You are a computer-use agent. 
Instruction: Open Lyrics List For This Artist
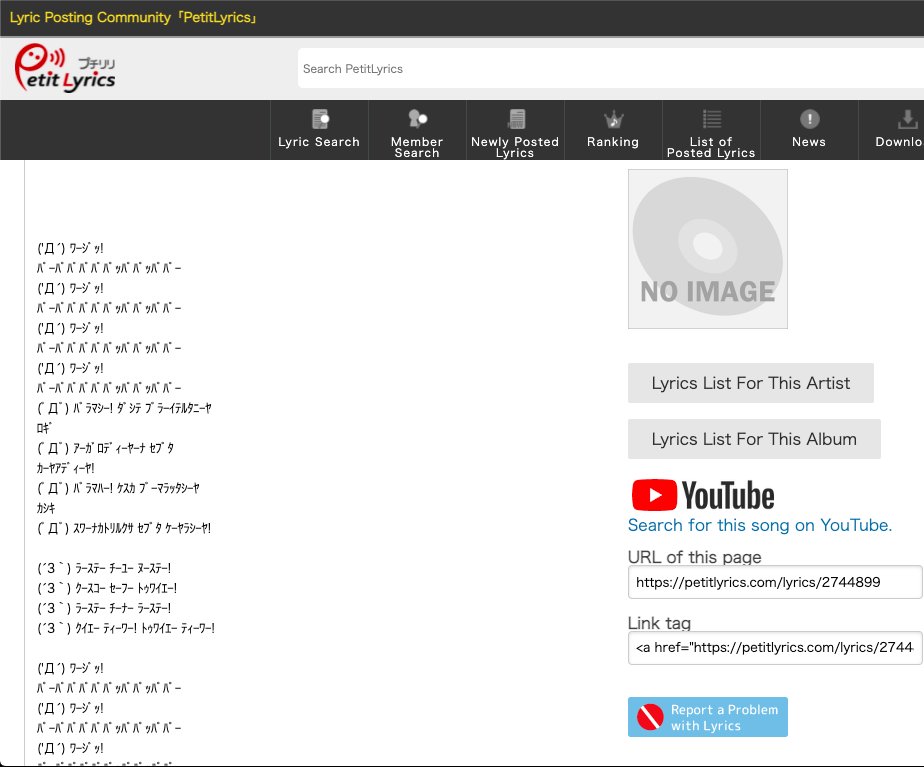750,383
